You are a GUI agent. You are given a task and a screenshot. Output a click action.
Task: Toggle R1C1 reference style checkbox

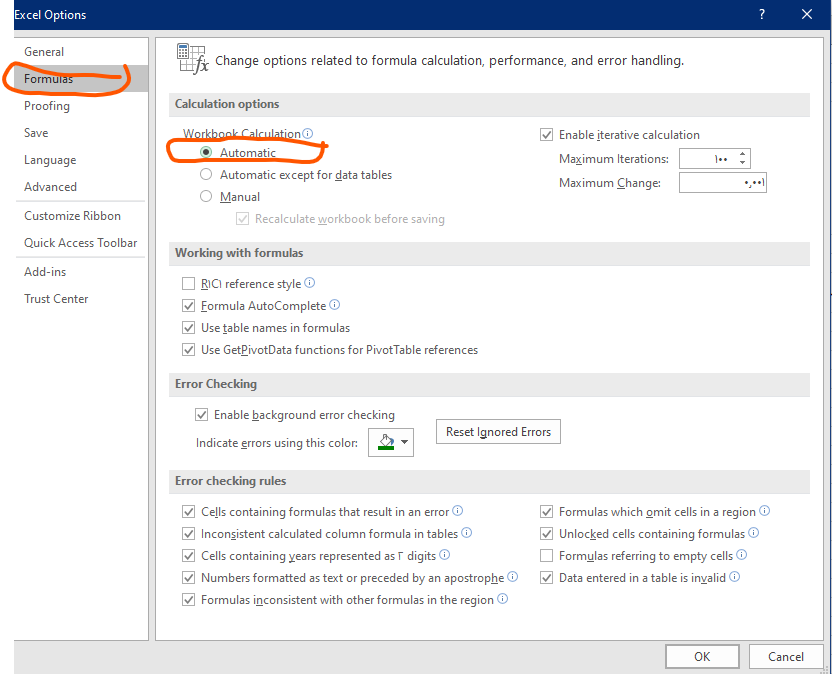coord(188,283)
